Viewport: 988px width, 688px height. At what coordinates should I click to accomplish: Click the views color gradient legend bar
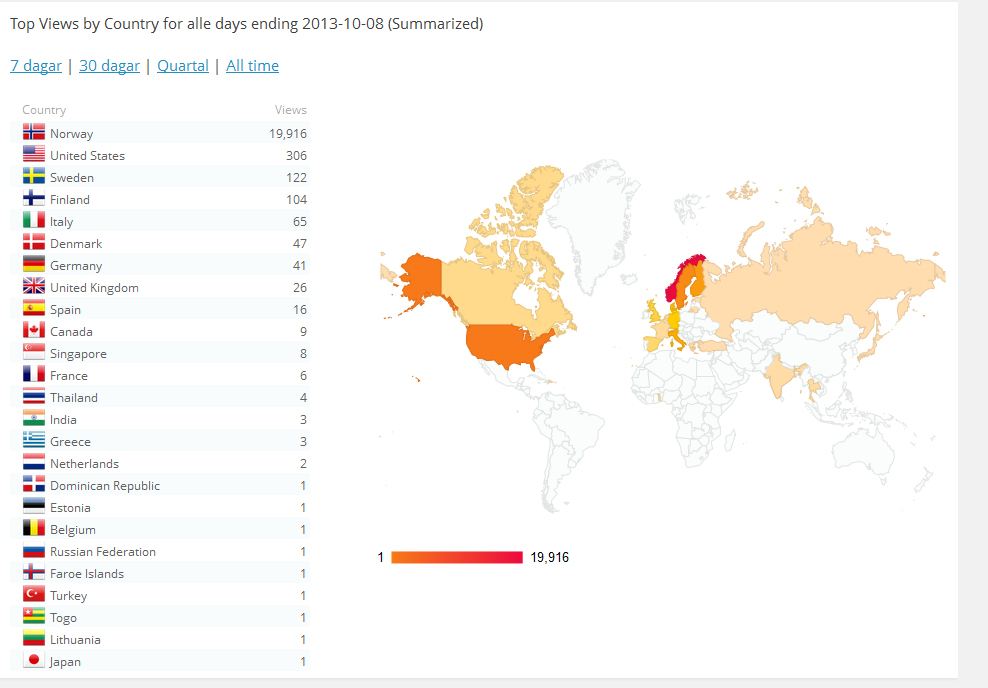point(456,557)
